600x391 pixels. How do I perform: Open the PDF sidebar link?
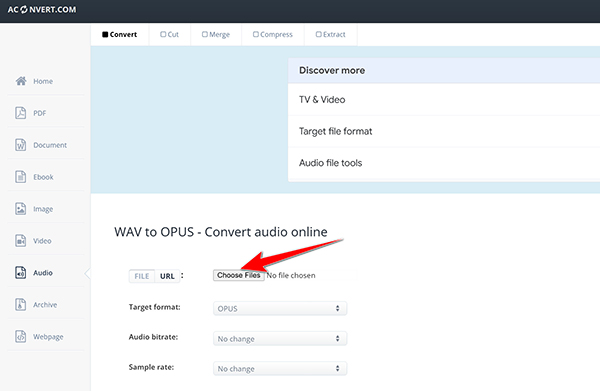39,113
